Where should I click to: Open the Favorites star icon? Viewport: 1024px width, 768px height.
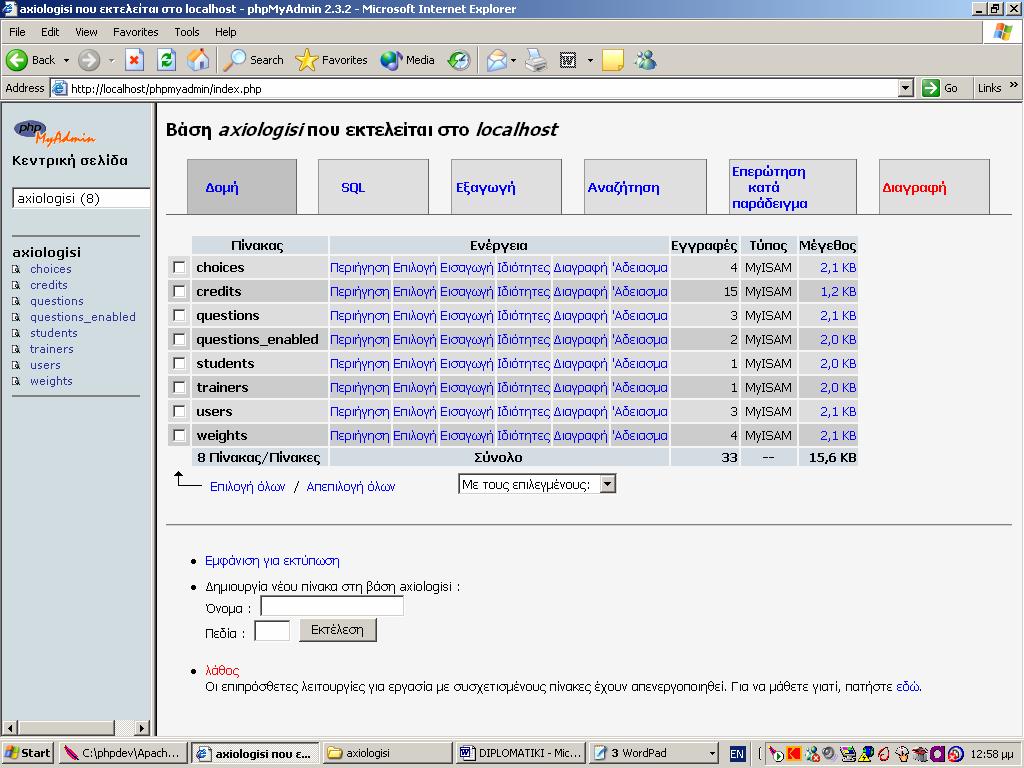pyautogui.click(x=306, y=60)
